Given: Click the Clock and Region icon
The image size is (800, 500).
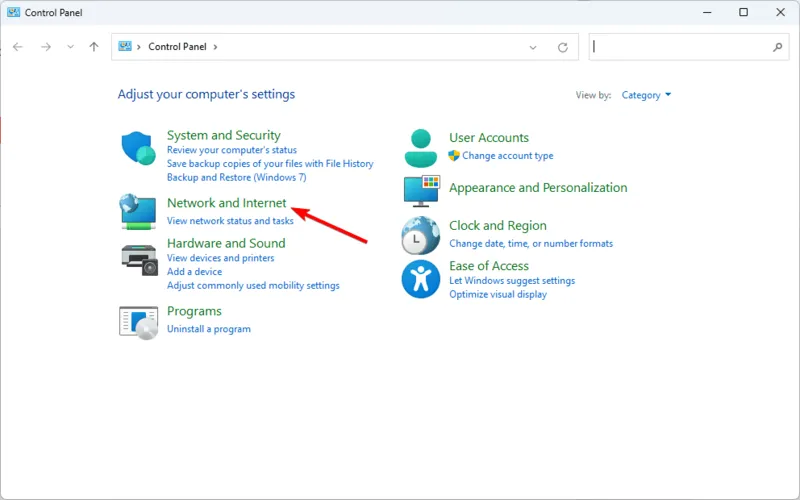Looking at the screenshot, I should pyautogui.click(x=420, y=235).
